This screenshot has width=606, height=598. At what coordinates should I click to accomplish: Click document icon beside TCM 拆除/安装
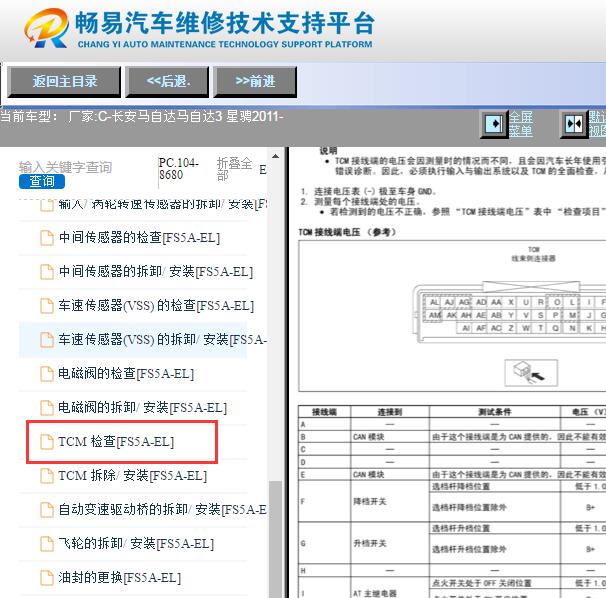pyautogui.click(x=47, y=476)
